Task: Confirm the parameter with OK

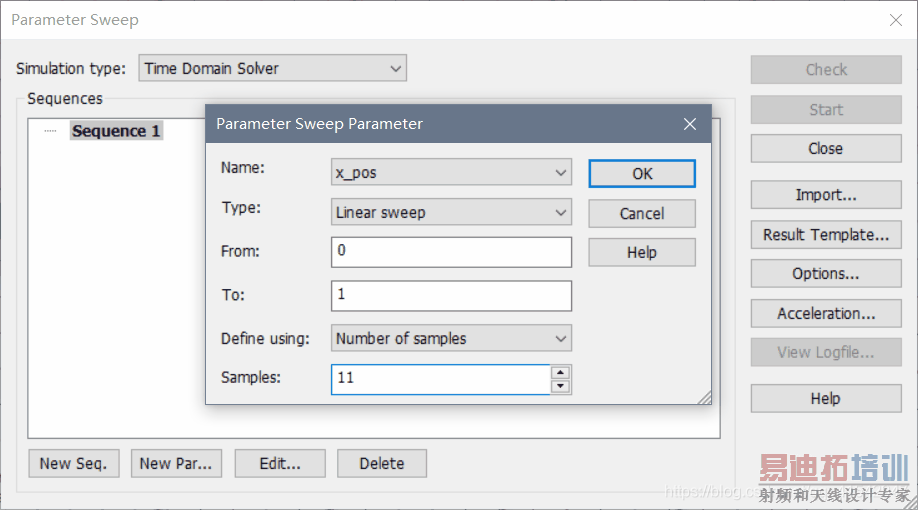Action: (x=642, y=173)
